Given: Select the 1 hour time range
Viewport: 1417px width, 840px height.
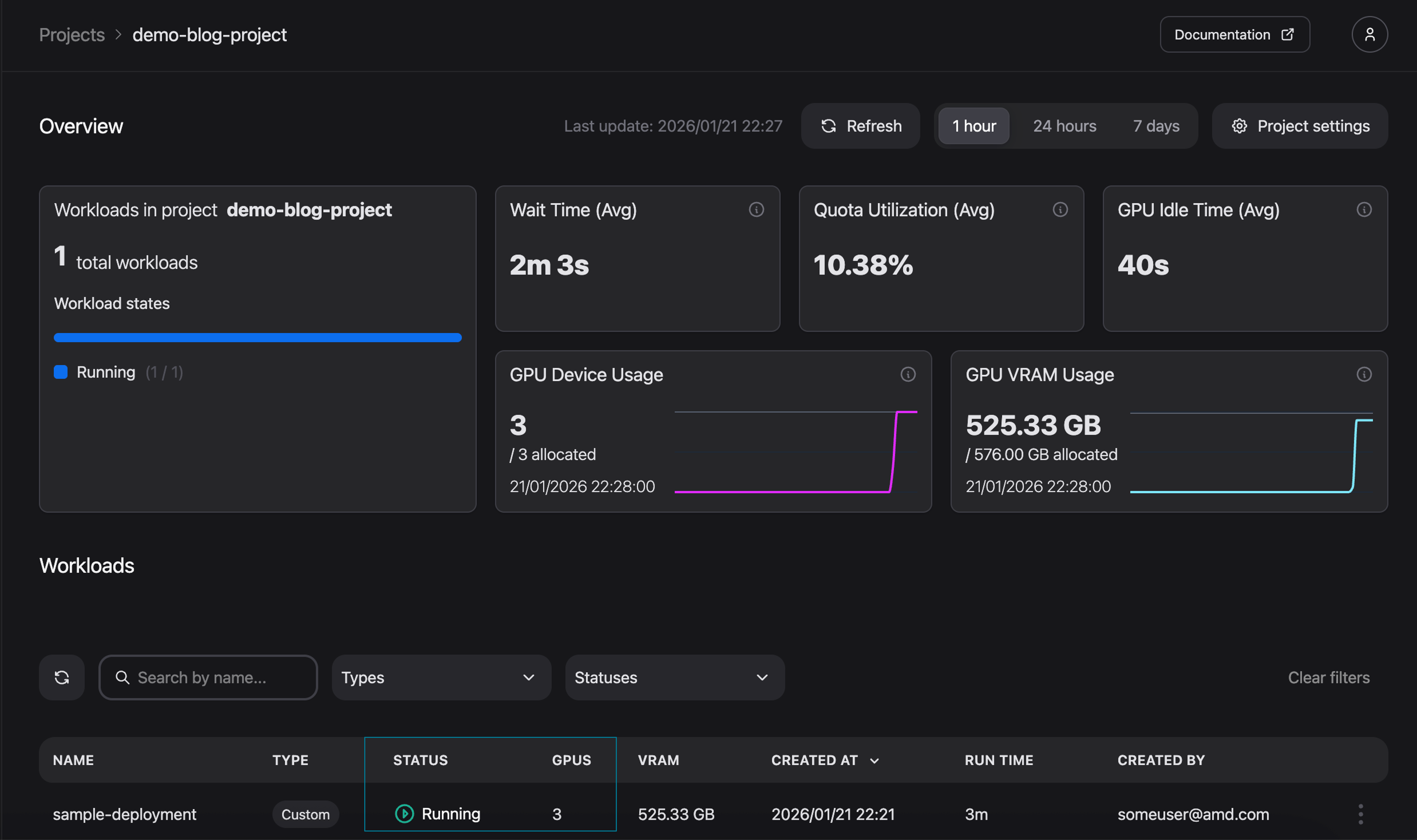Looking at the screenshot, I should (x=973, y=126).
